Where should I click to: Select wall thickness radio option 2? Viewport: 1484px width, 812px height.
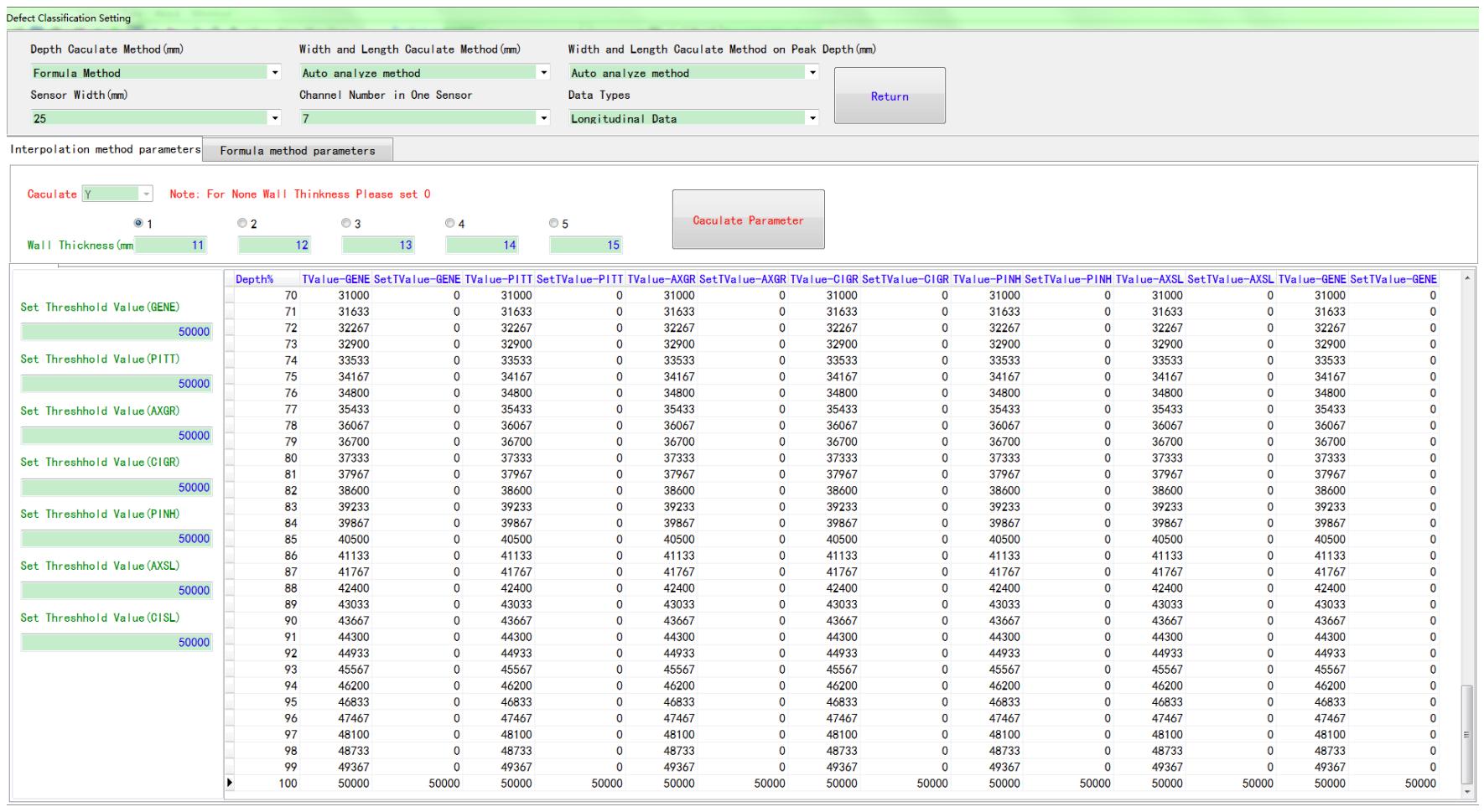(x=242, y=224)
